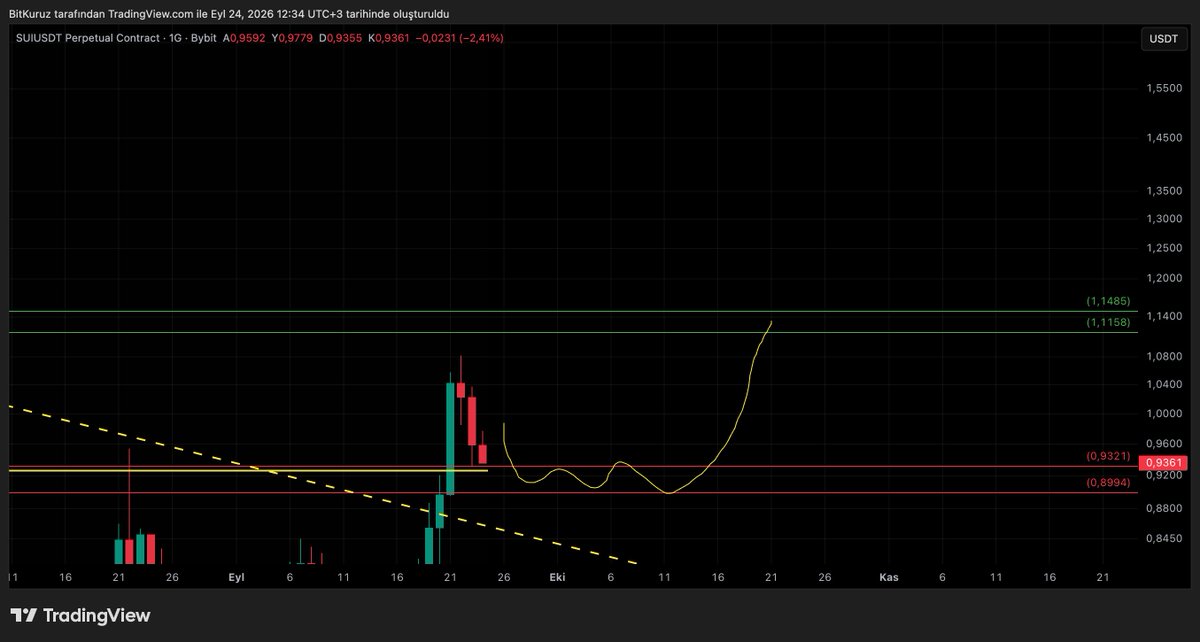Click the 0,9600 price axis value
This screenshot has height=642, width=1200.
(x=1164, y=444)
